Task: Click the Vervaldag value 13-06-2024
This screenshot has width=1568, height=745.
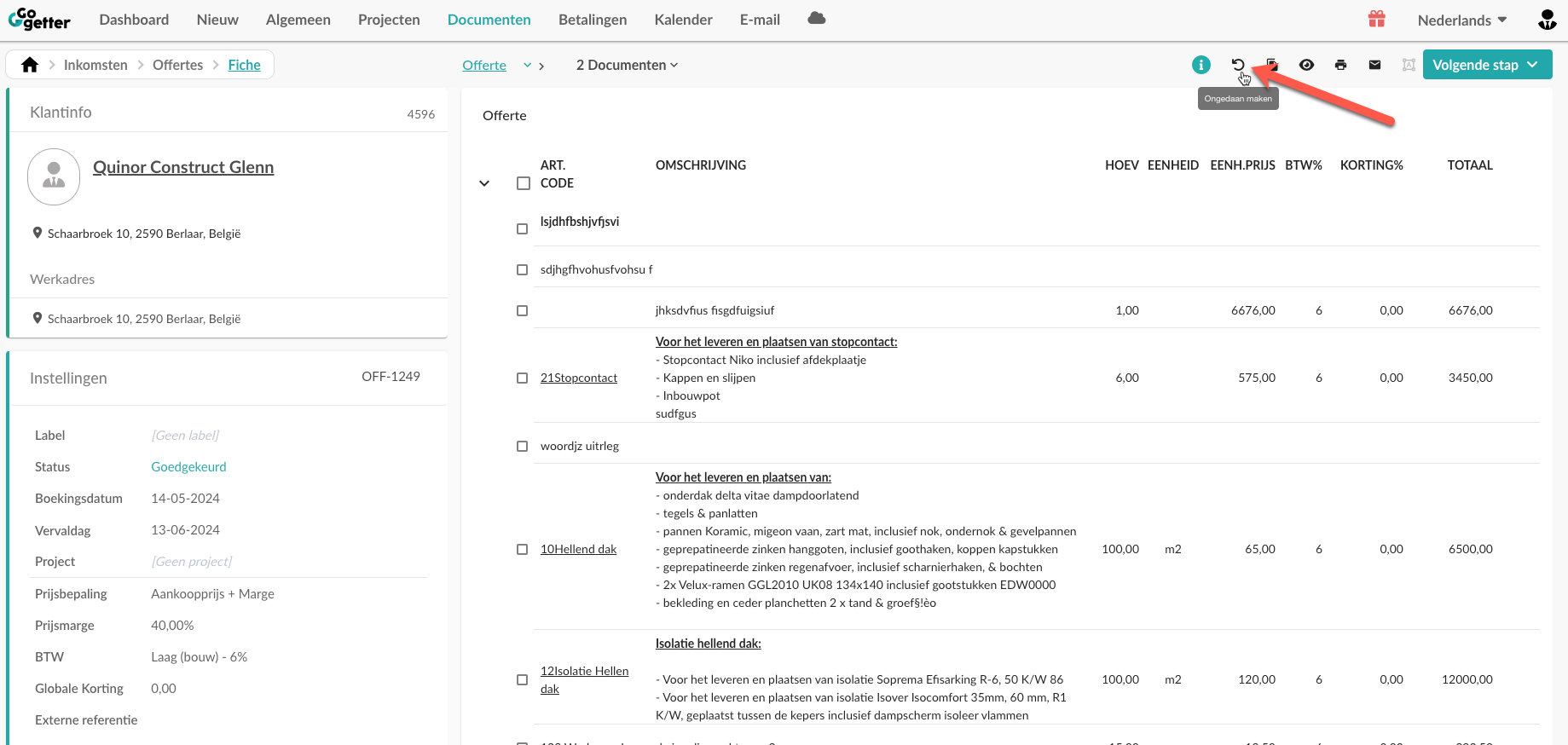Action: (186, 529)
